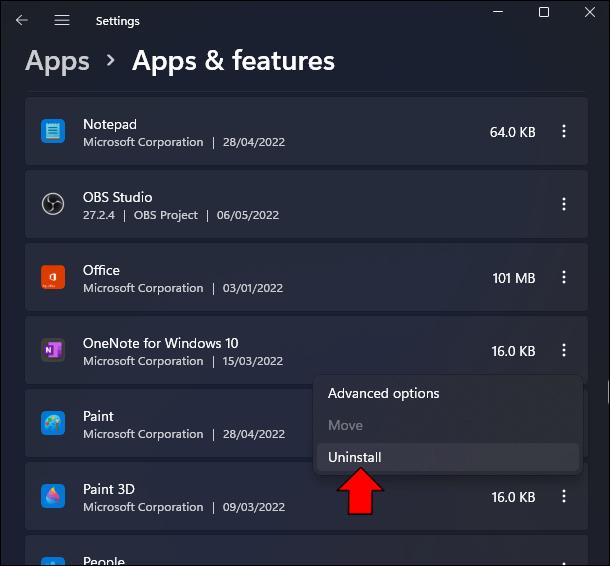
Task: Open Paint 3D's three-dot options menu
Action: coord(564,496)
